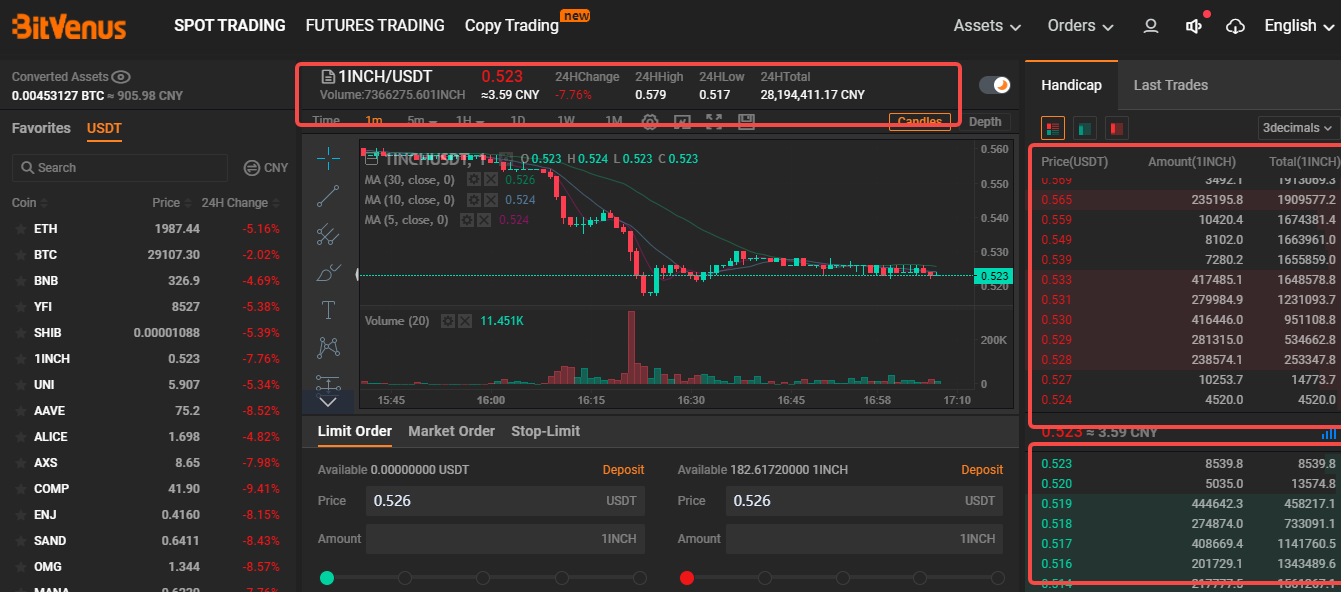This screenshot has width=1341, height=592.
Task: Set chart interval to 1D
Action: click(518, 122)
